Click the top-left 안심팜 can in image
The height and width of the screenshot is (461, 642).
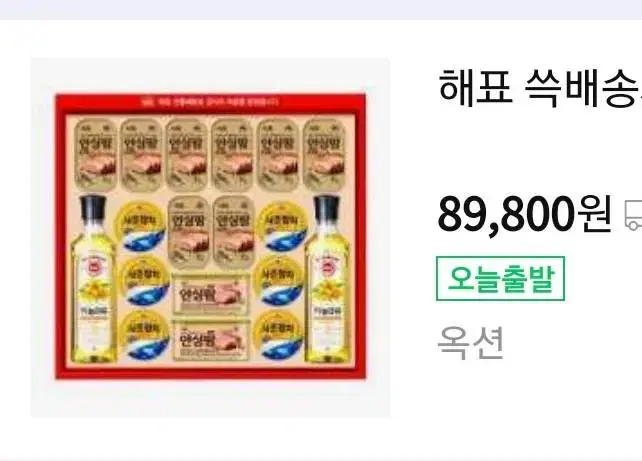coord(95,155)
